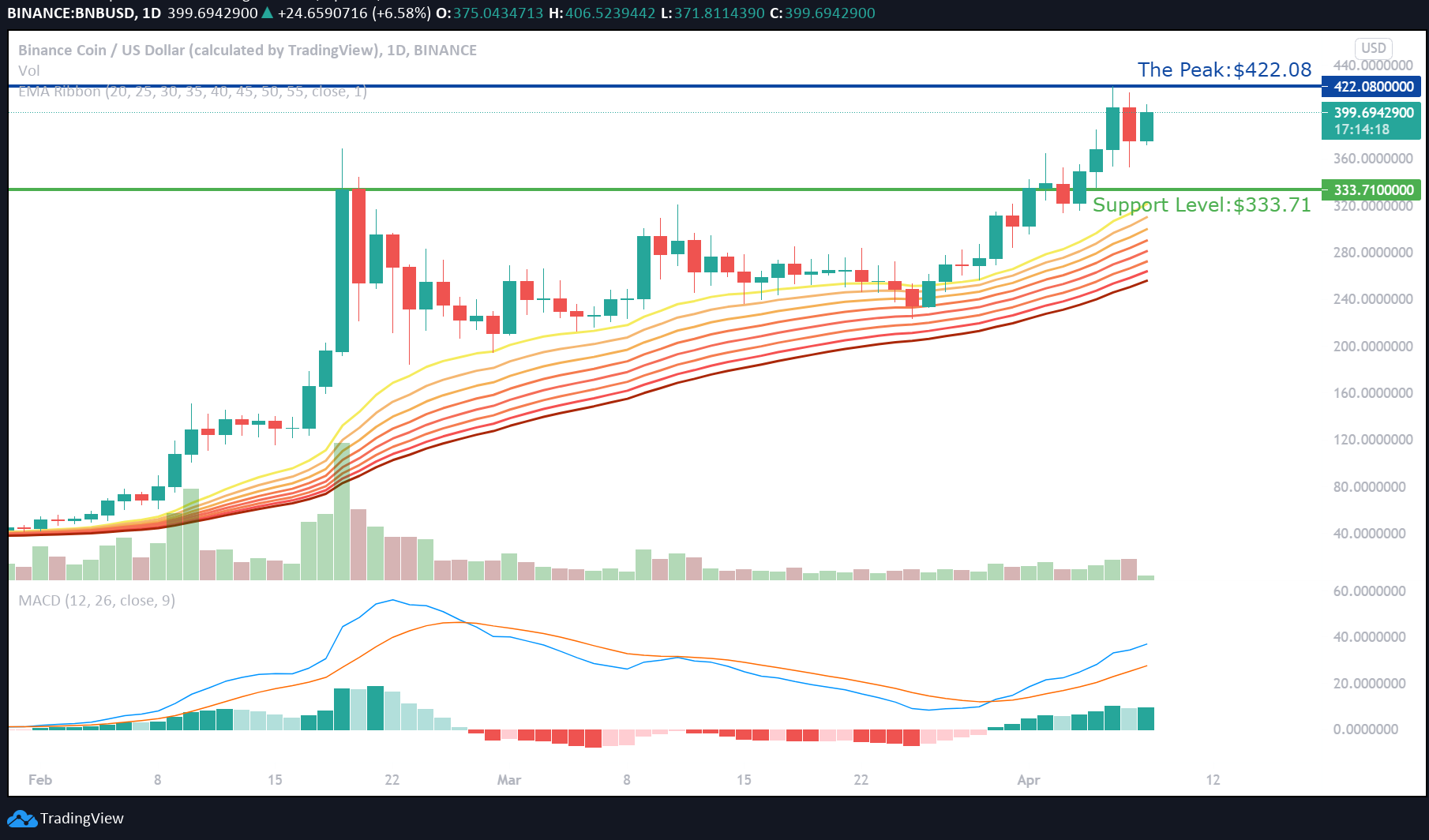
Task: Click the 200.0000000 price axis label
Action: 1373,347
